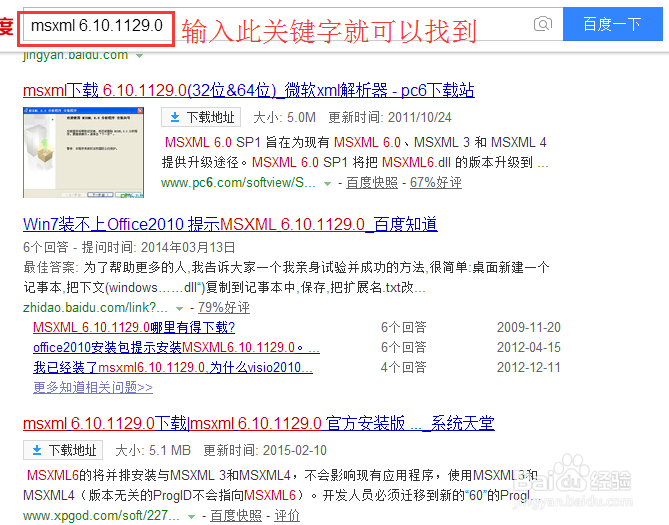Image resolution: width=669 pixels, height=525 pixels.
Task: Open 百度快照 for the xpgod result
Action: [236, 516]
